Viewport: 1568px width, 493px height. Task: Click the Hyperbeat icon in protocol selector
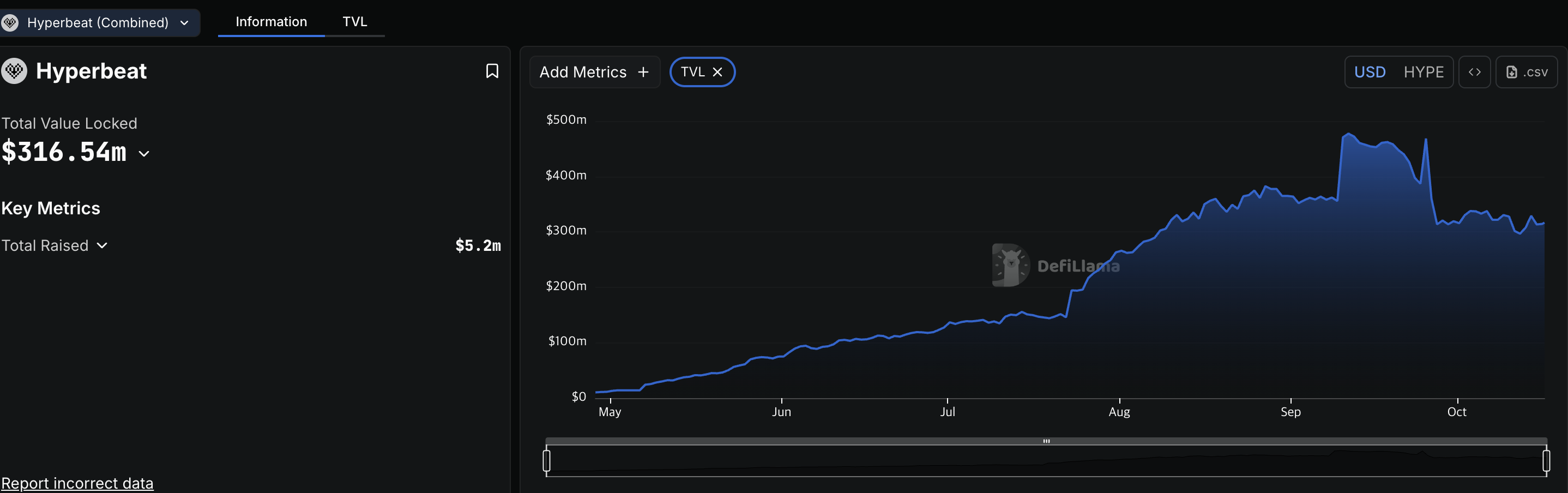point(10,22)
